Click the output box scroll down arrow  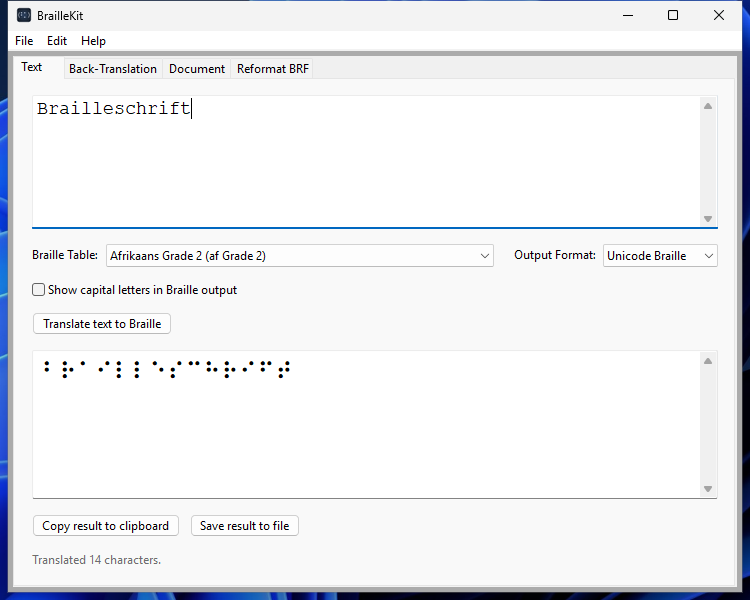[x=708, y=489]
